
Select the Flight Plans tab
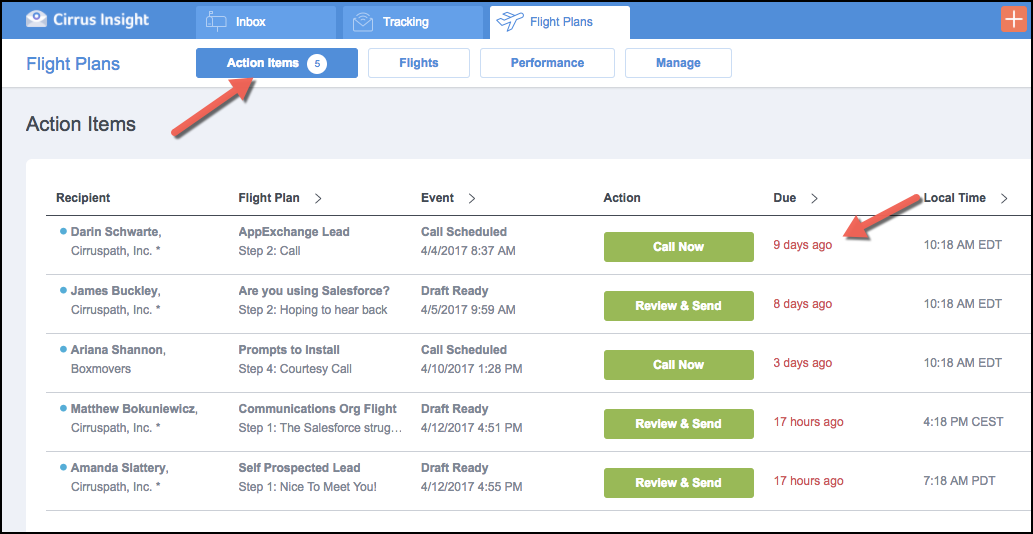click(x=560, y=22)
